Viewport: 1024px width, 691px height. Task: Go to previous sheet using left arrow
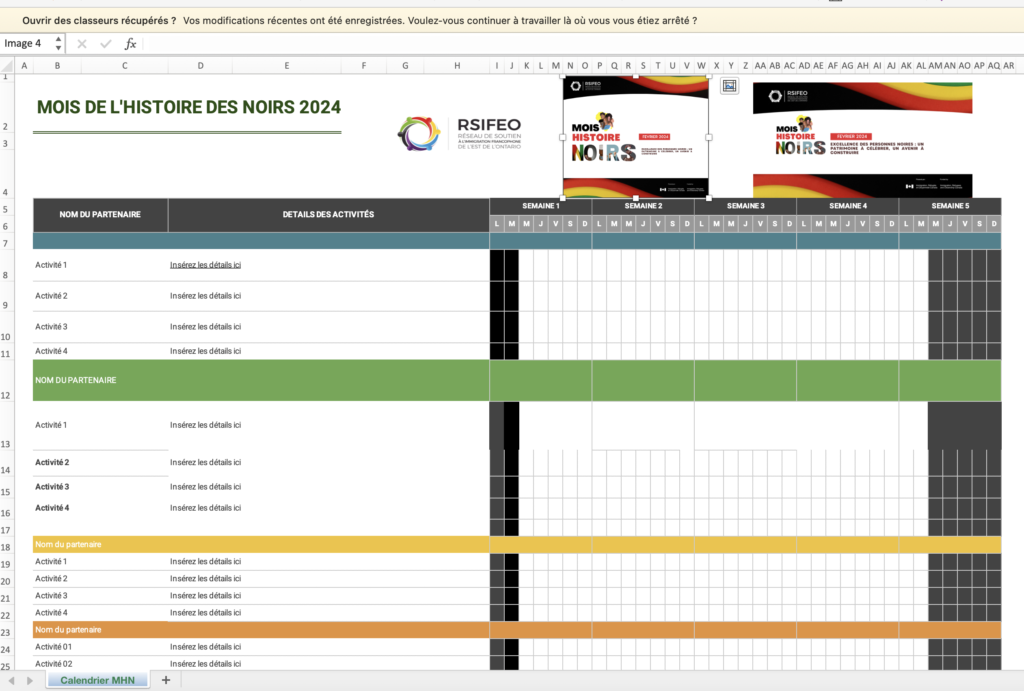click(11, 681)
